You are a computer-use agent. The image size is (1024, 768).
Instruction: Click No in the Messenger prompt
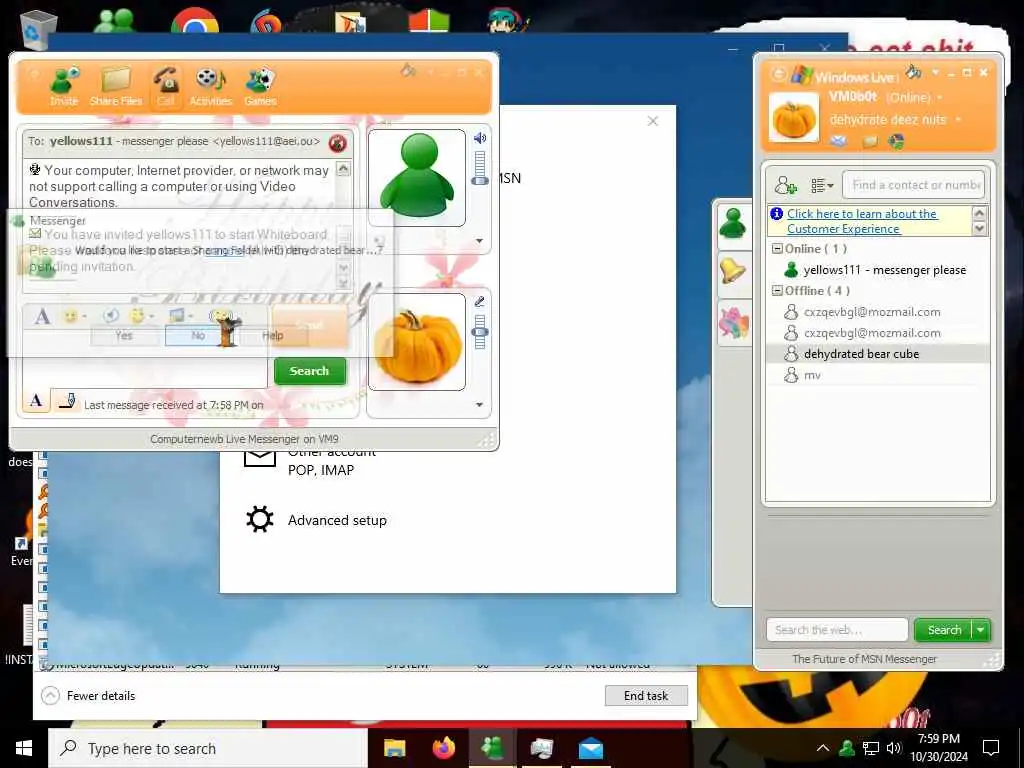[198, 335]
